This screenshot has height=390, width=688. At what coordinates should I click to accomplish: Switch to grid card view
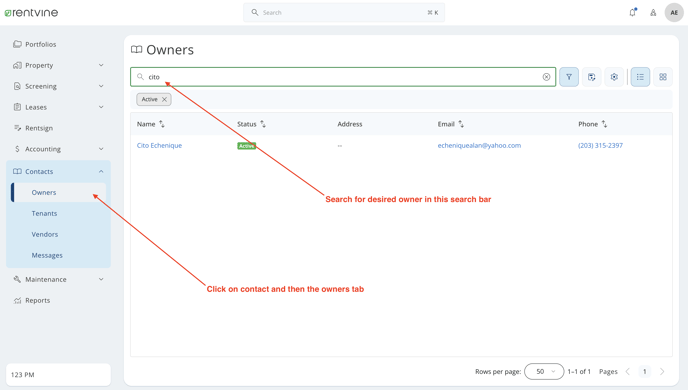663,77
